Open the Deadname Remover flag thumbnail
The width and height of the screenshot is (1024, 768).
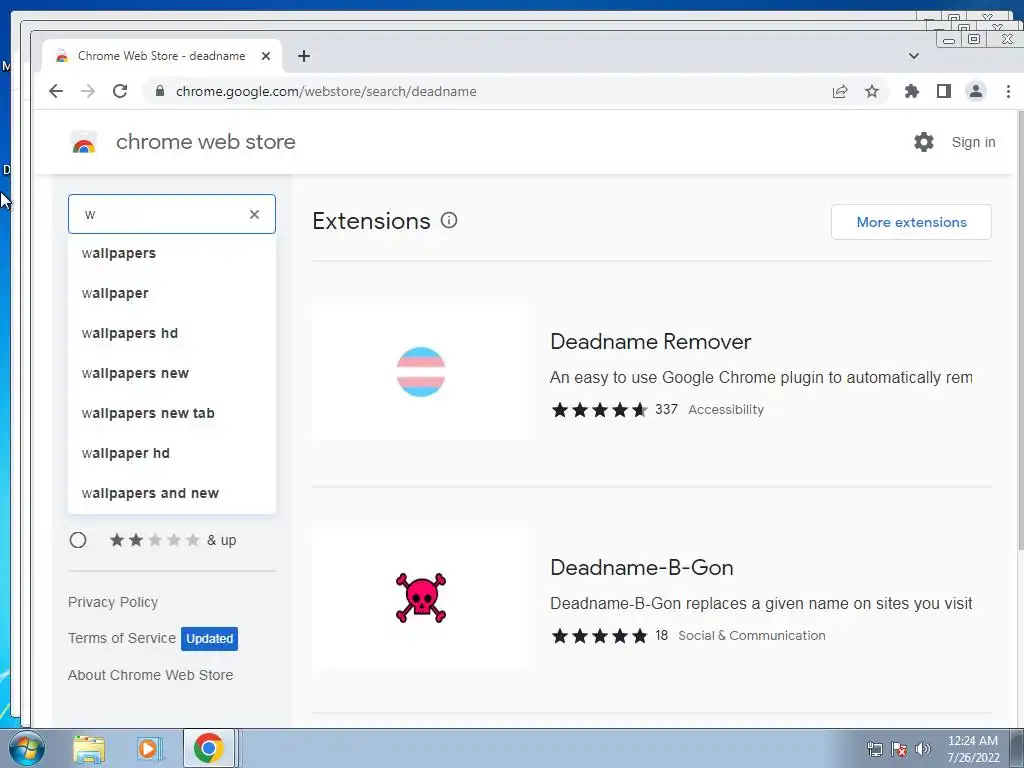pyautogui.click(x=421, y=372)
